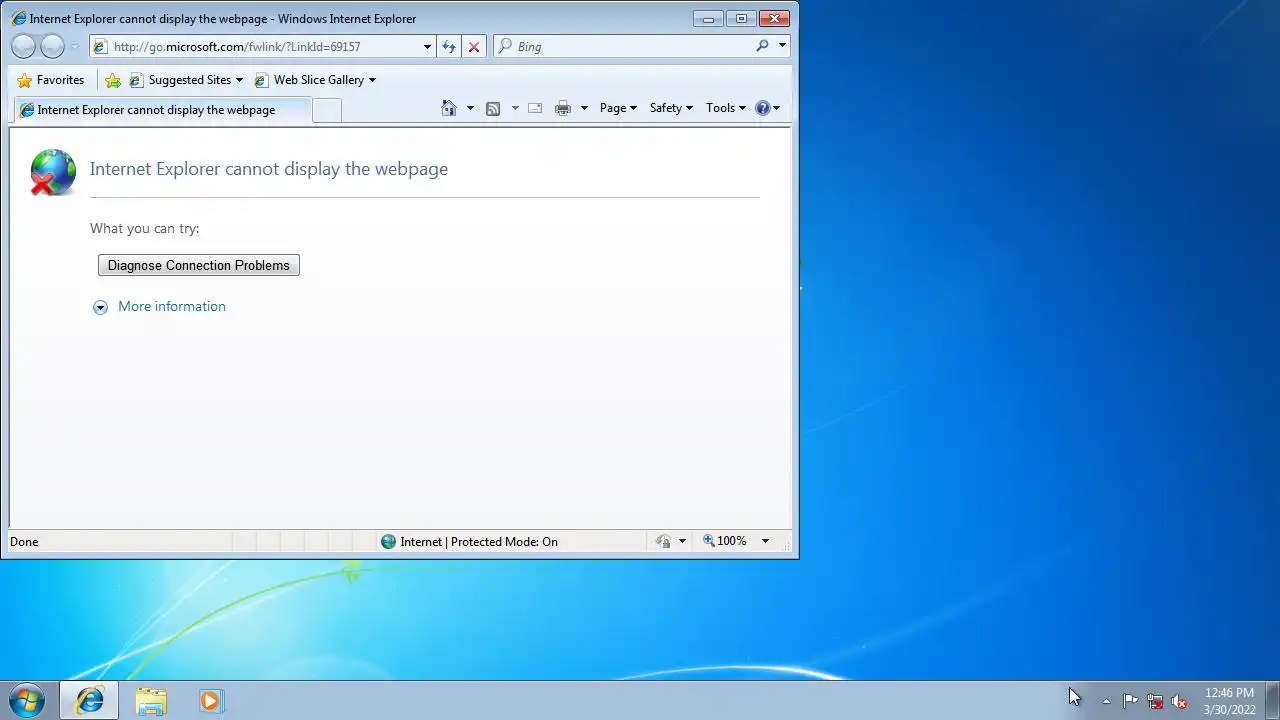
Task: Open the 100% zoom level button
Action: (x=725, y=541)
